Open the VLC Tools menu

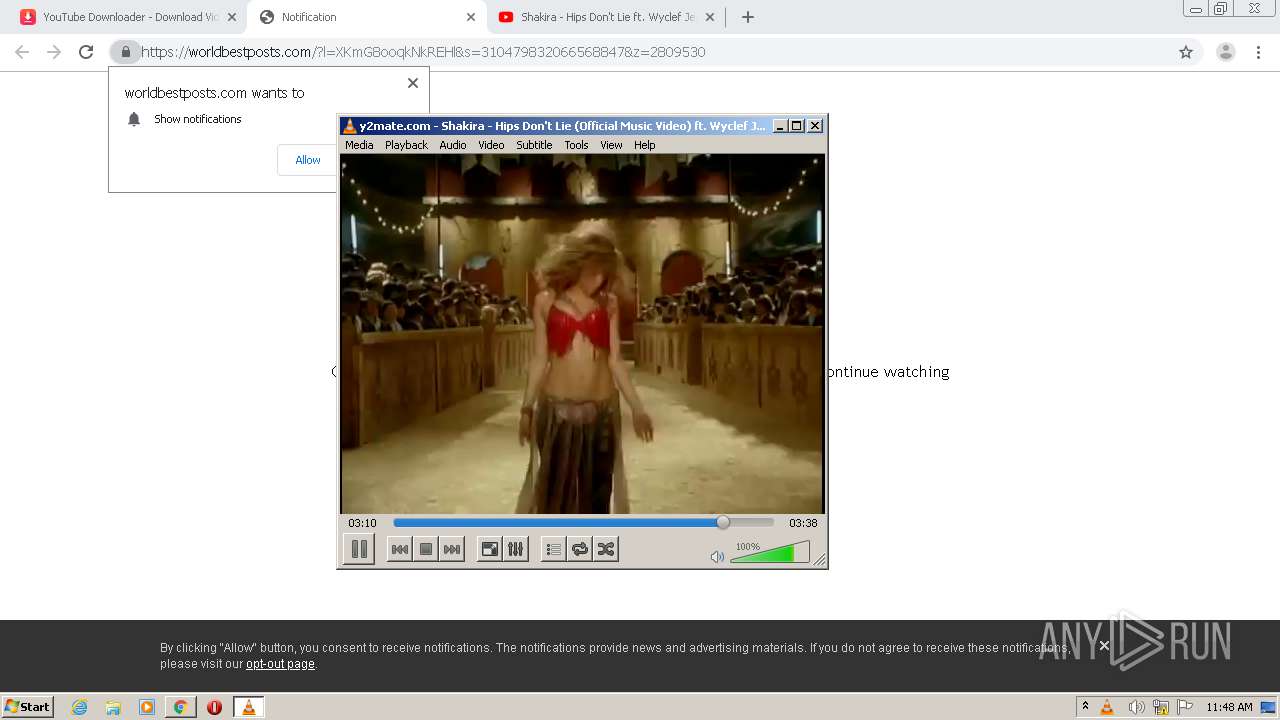tap(576, 145)
